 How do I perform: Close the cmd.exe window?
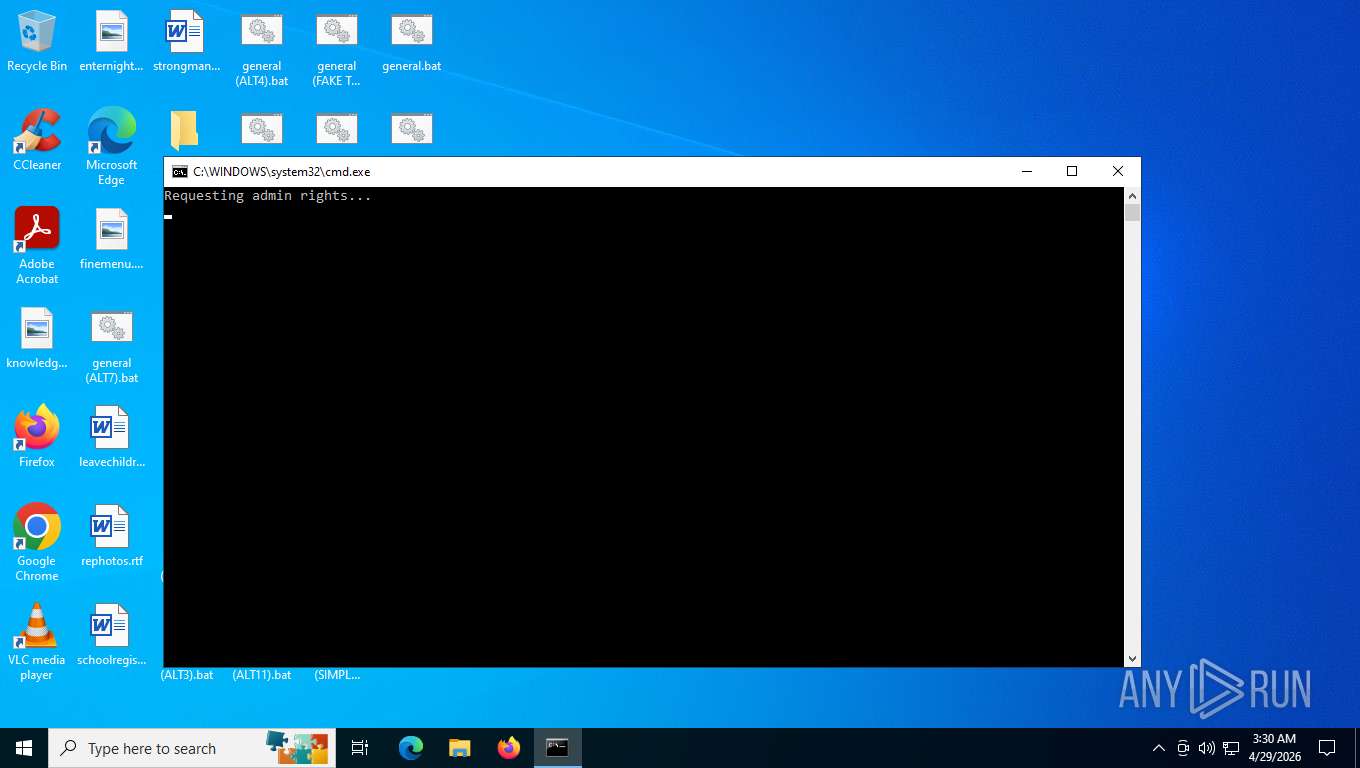point(1118,172)
